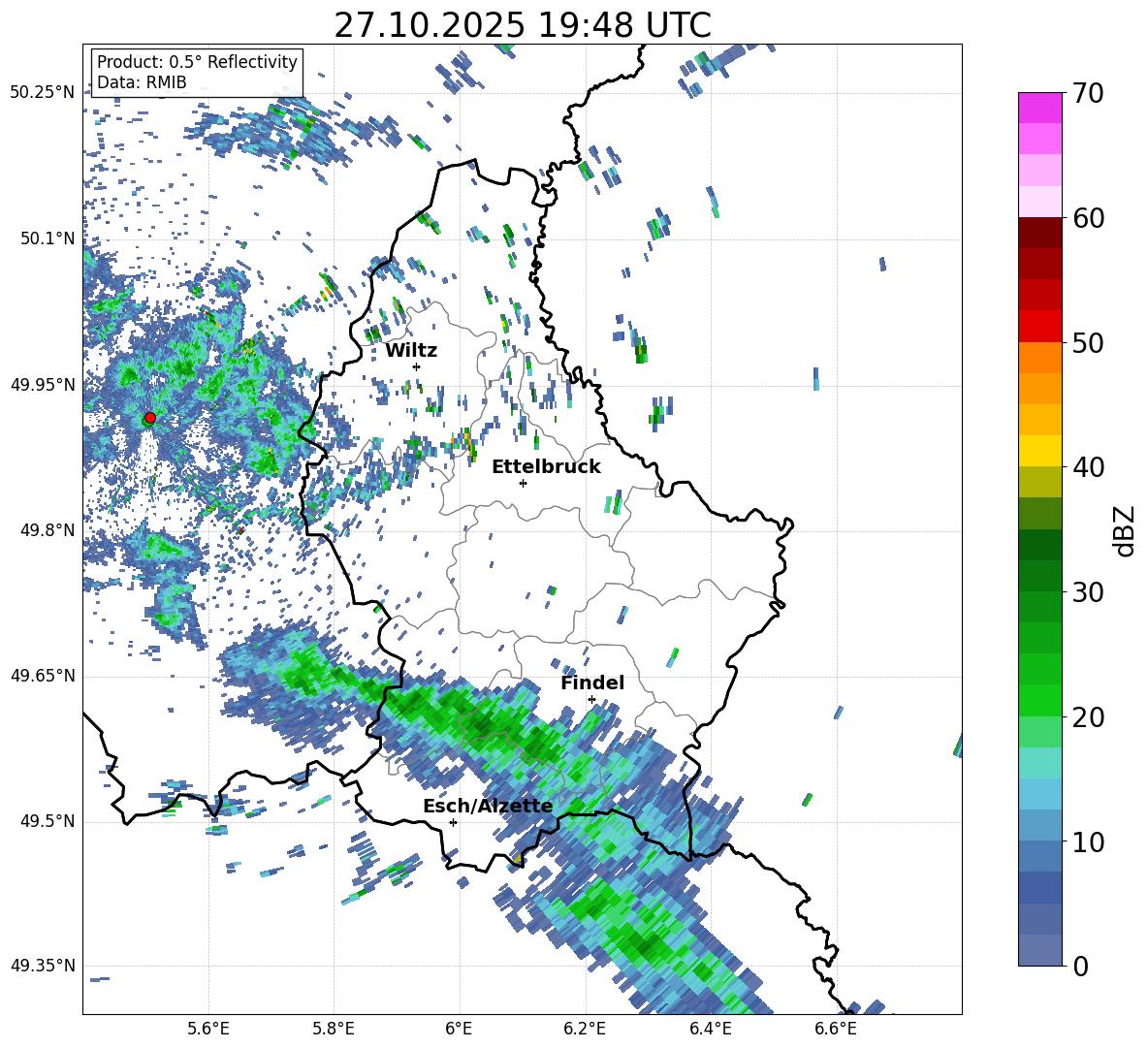Click the colorbar tick label 20

(1088, 716)
